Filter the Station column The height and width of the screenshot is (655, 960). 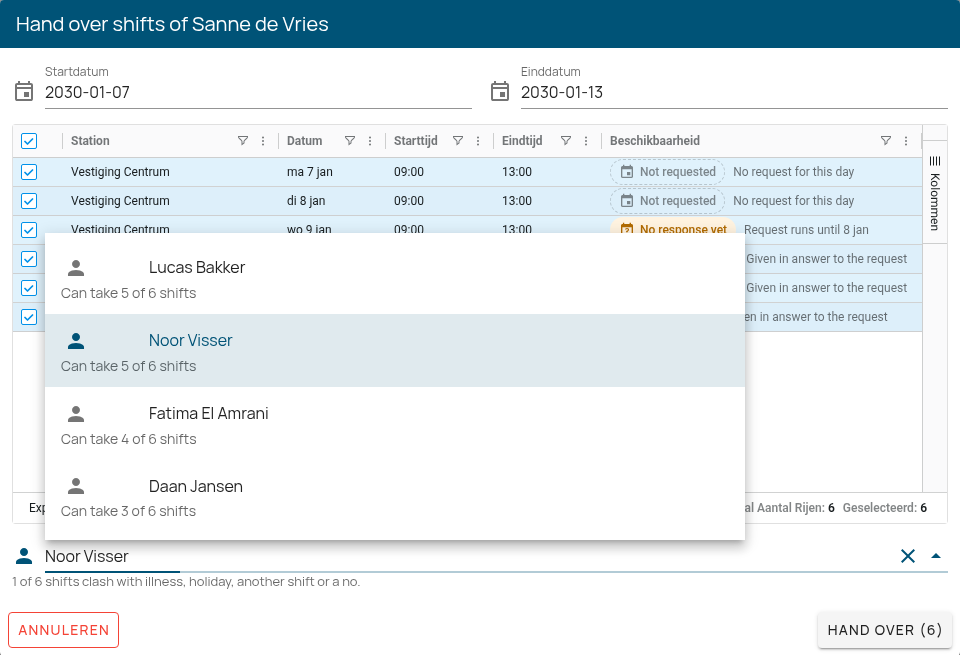pos(243,141)
